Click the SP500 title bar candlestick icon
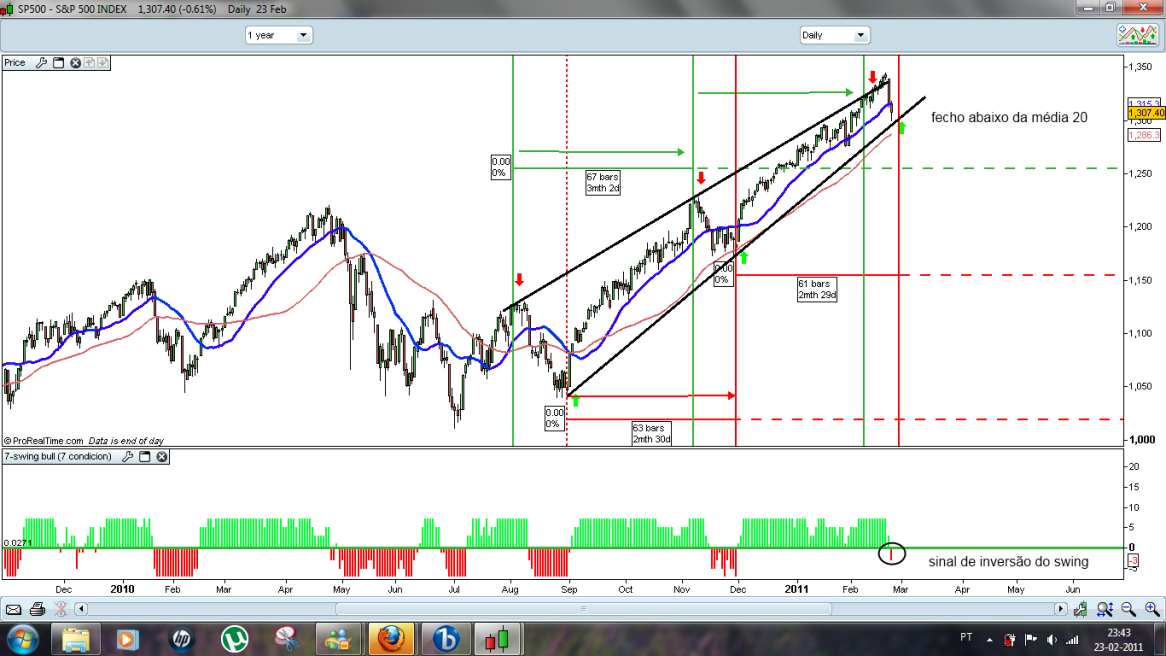Image resolution: width=1166 pixels, height=656 pixels. [x=7, y=9]
